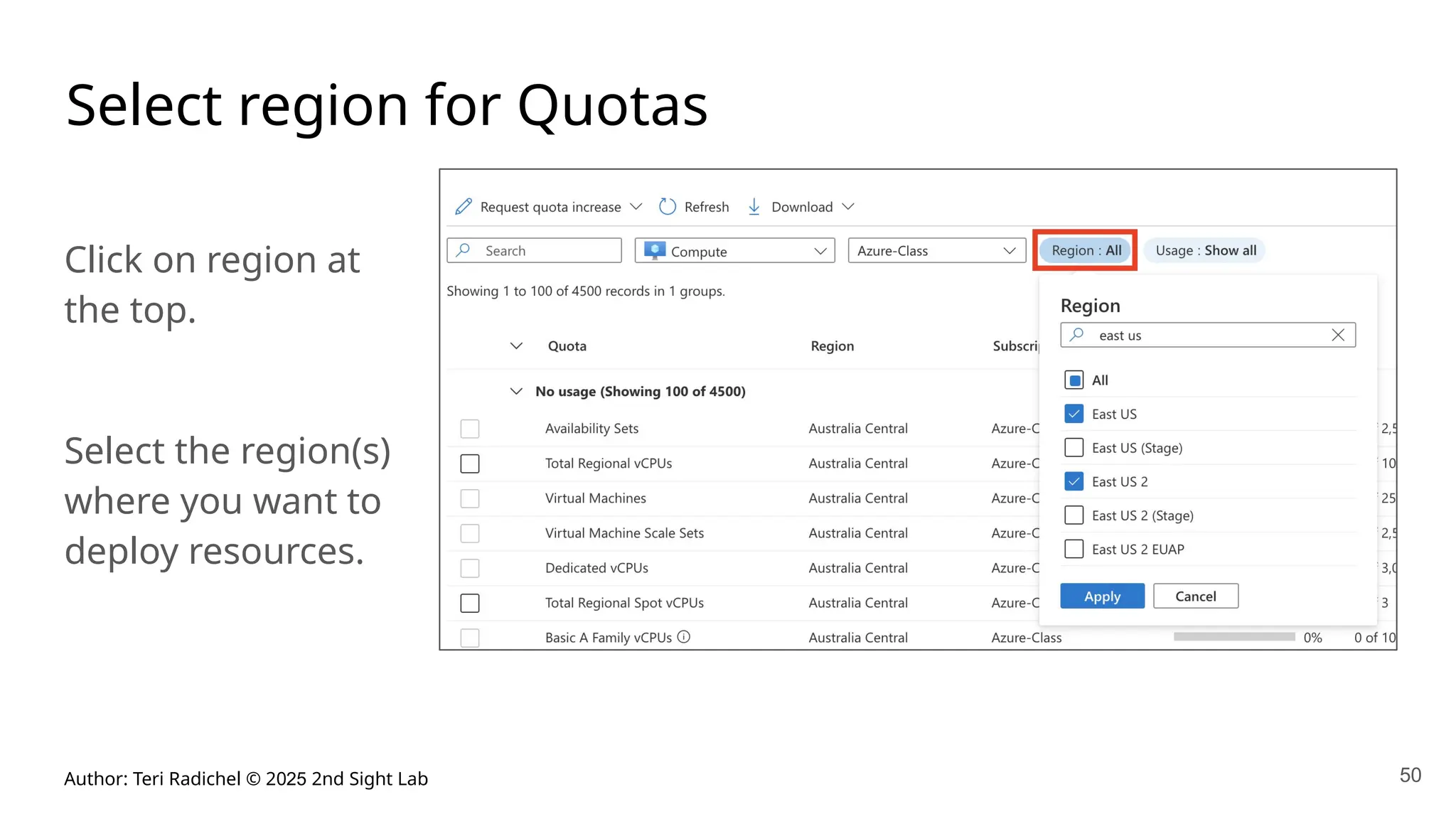Select the Dedicated vCPUs row checkbox

tap(470, 568)
